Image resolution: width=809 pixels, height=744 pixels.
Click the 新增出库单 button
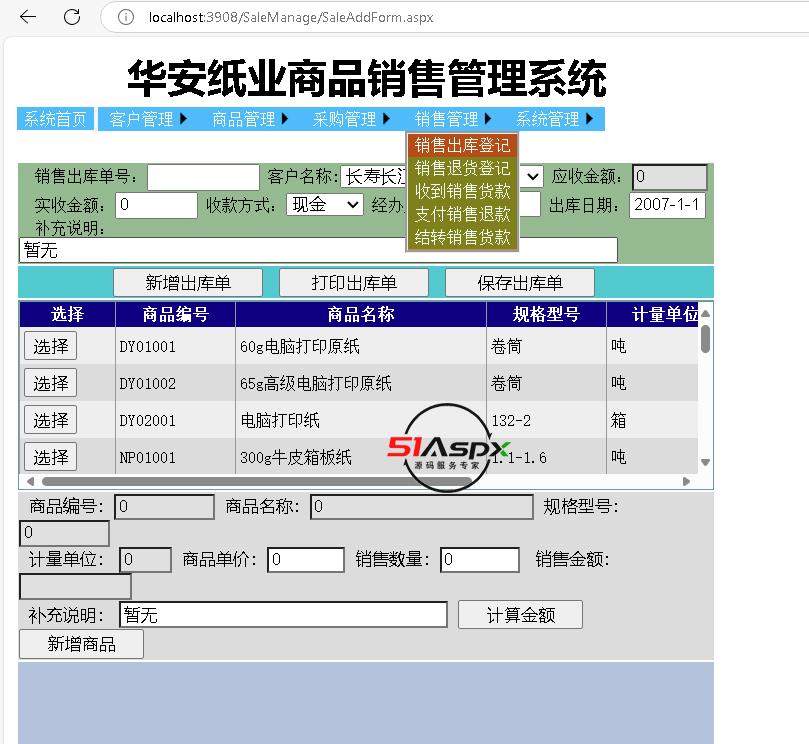[x=188, y=283]
